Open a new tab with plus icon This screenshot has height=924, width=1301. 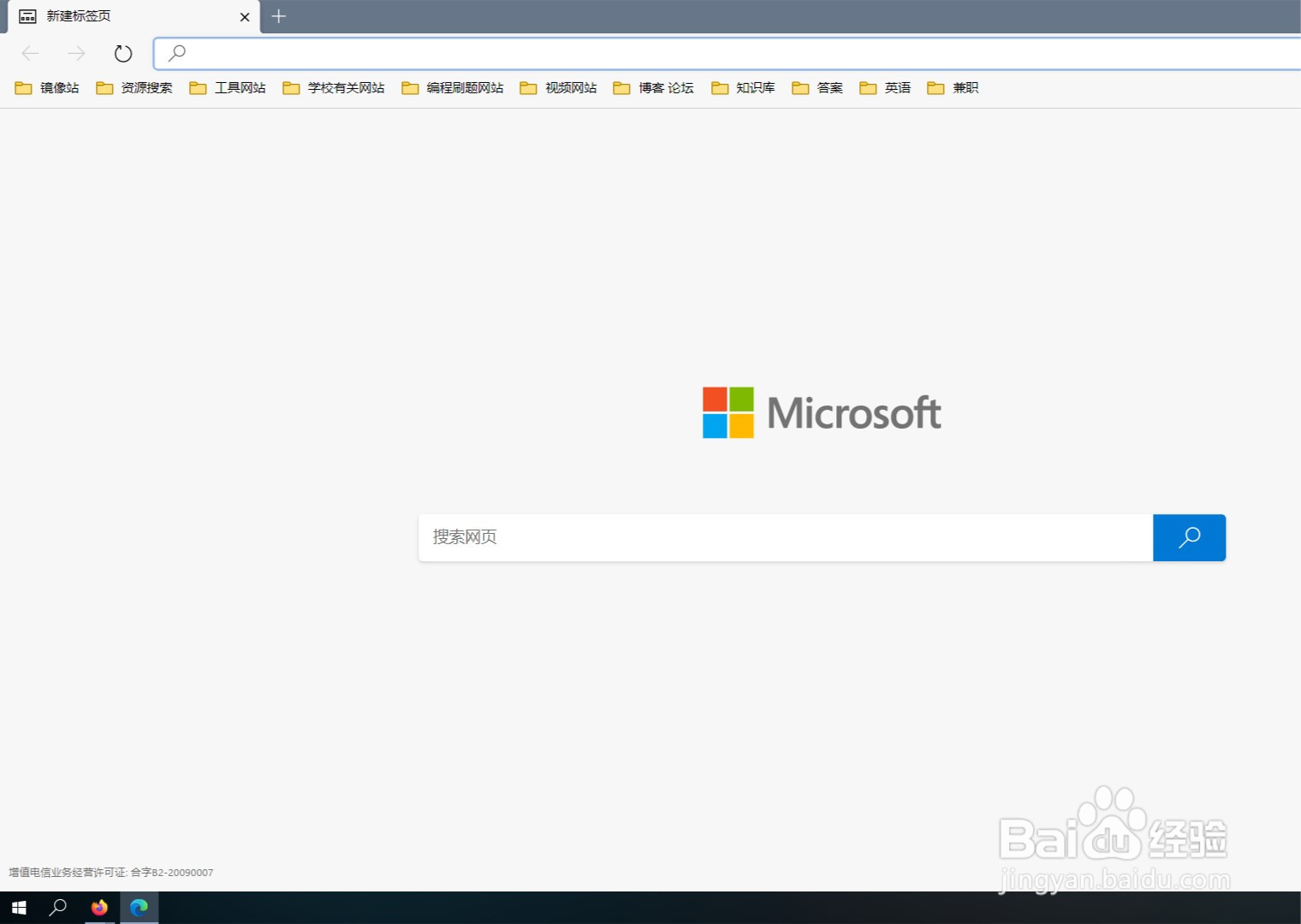coord(279,16)
